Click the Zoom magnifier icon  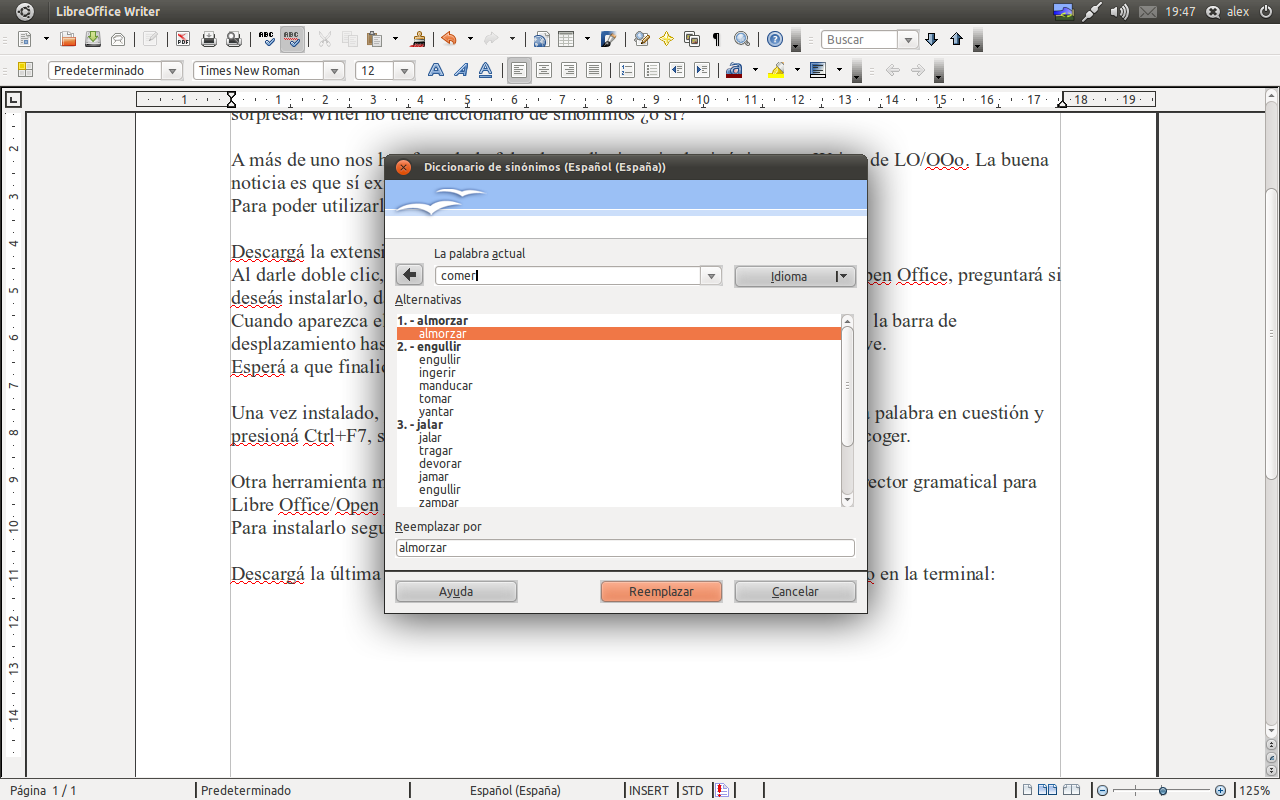coord(741,39)
